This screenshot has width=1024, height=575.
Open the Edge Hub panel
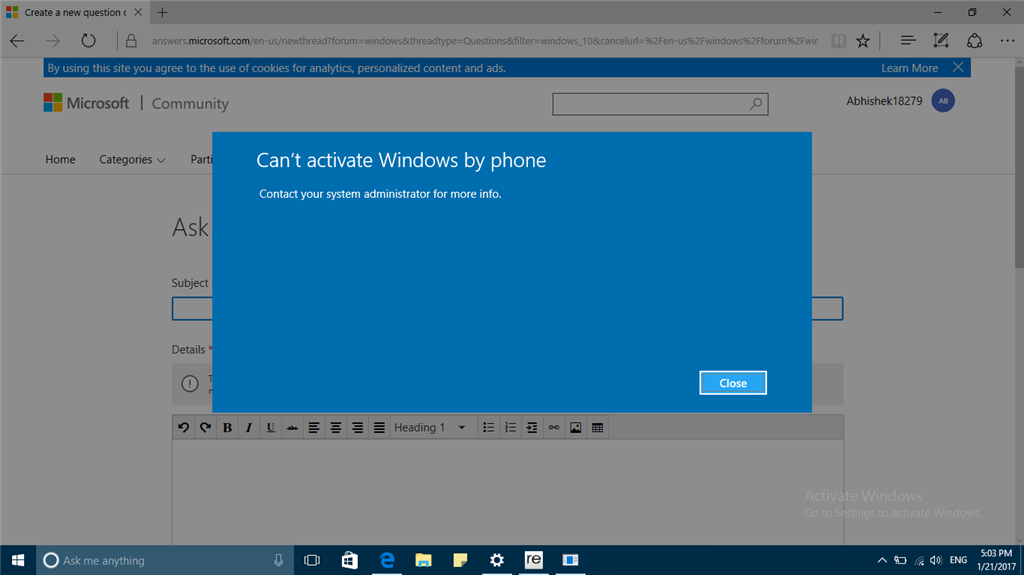click(x=908, y=41)
